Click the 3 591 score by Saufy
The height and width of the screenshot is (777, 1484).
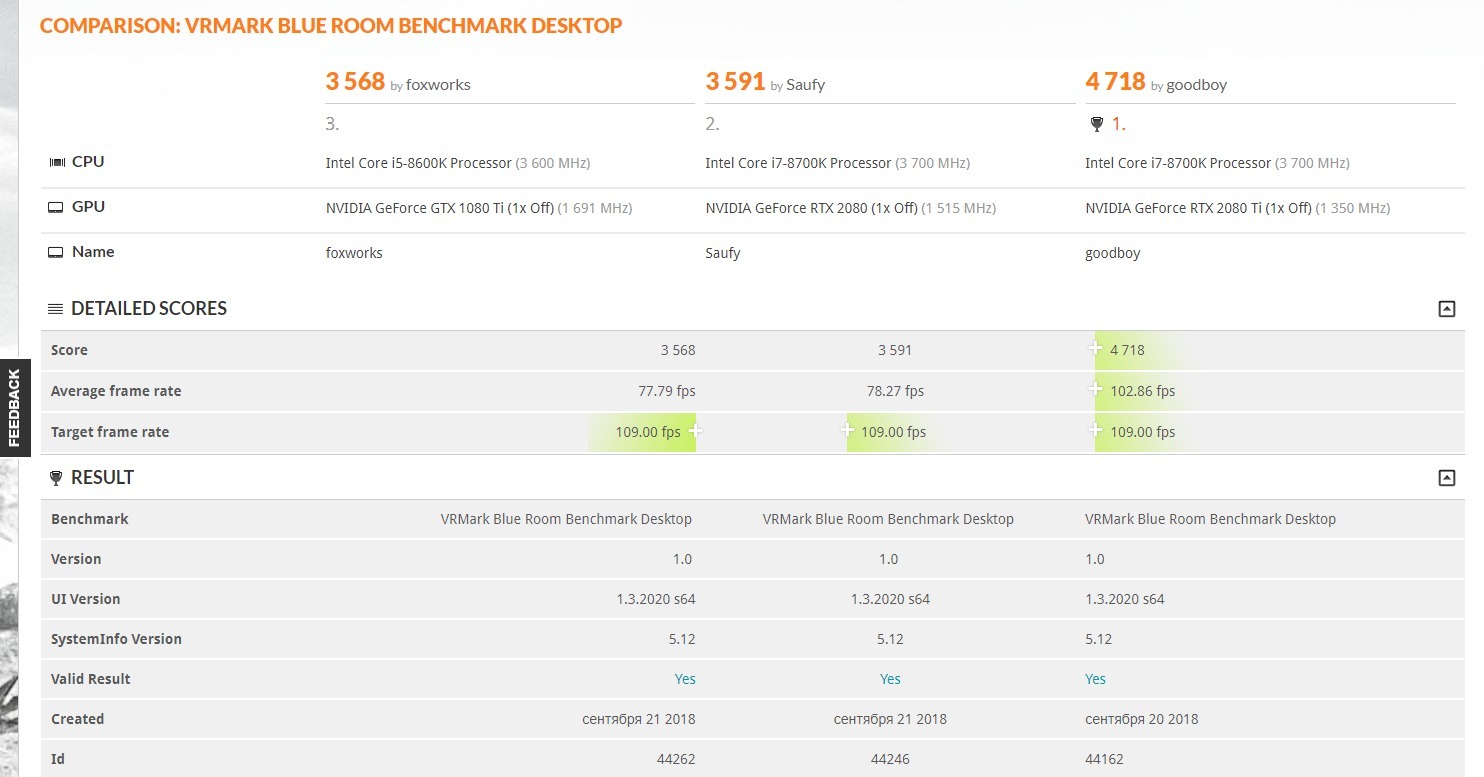pyautogui.click(x=735, y=82)
